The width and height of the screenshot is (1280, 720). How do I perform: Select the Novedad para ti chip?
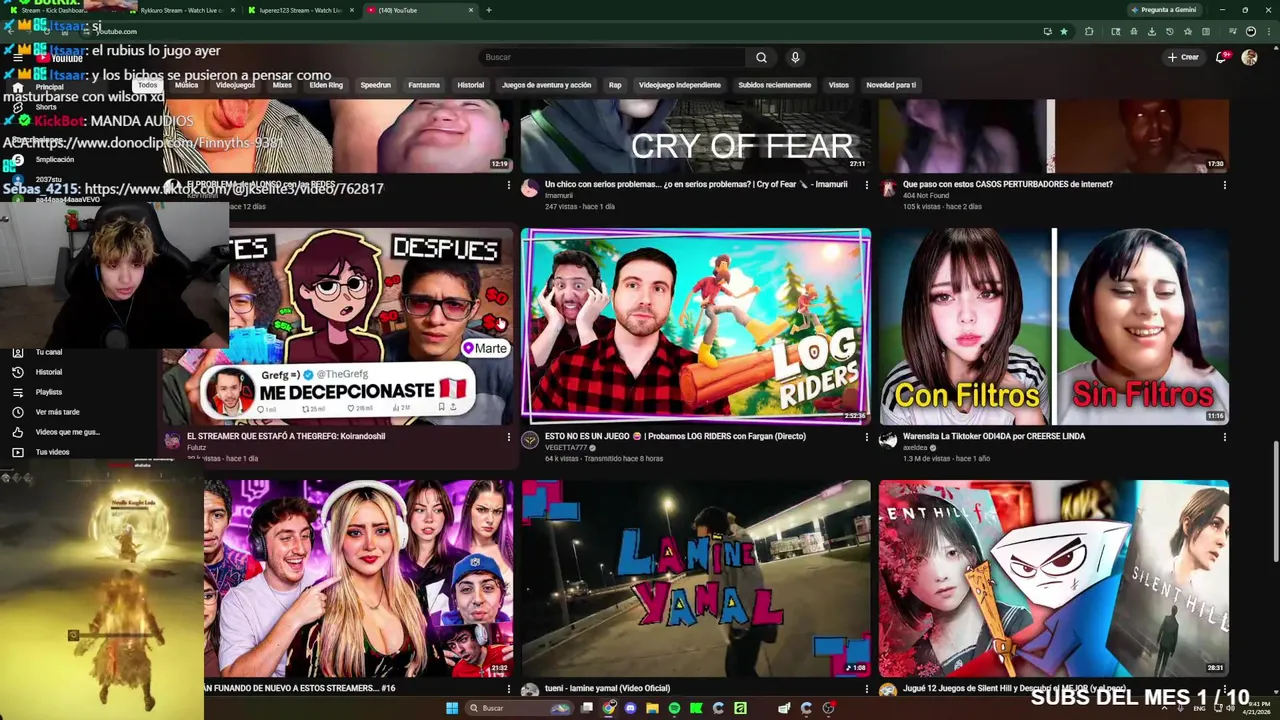tap(891, 85)
